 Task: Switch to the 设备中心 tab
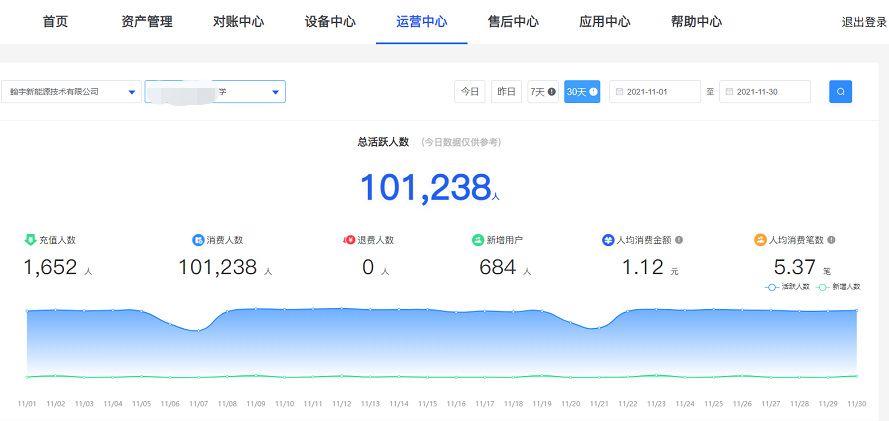pos(330,22)
